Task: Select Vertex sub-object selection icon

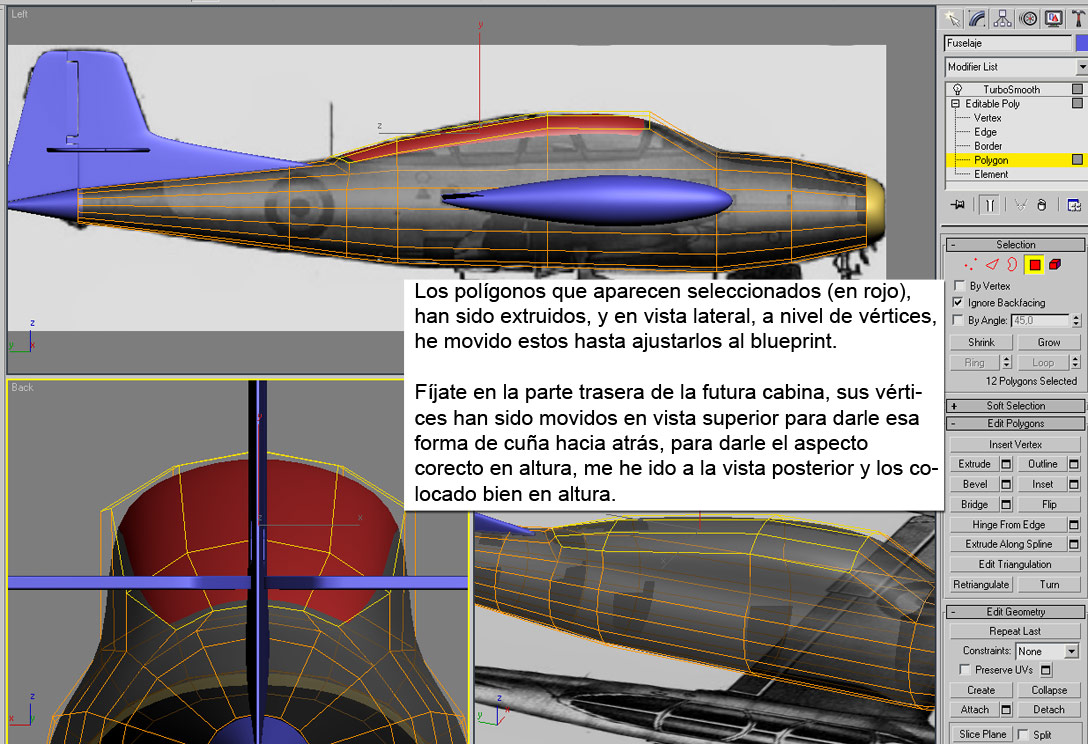Action: tap(970, 264)
